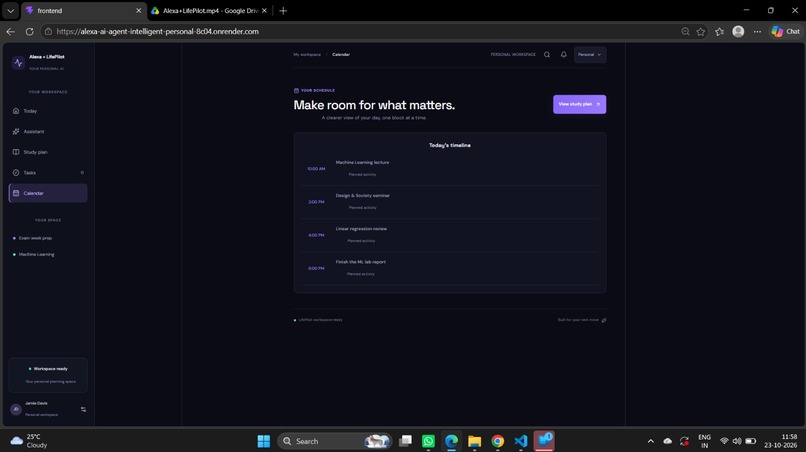Select the Design & Society seminar entry
806x452 pixels.
450,202
